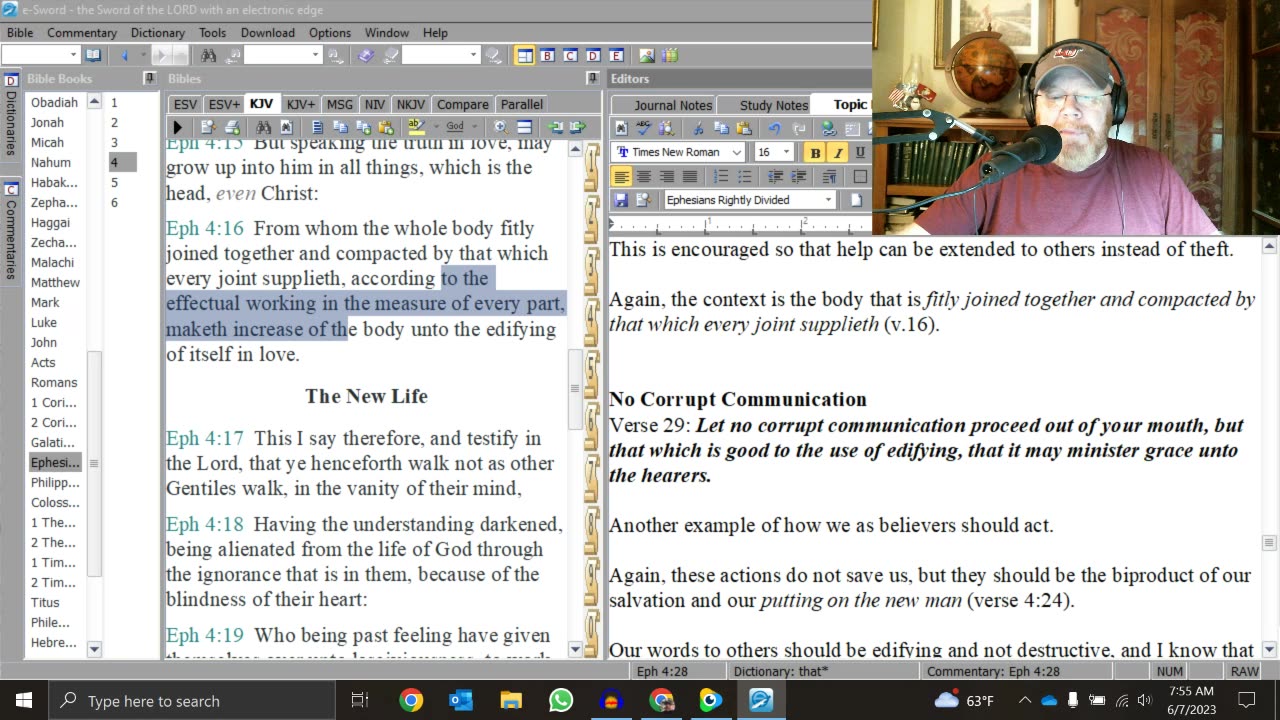1280x720 pixels.
Task: Click the numbered list icon in Editors
Action: pos(721,176)
